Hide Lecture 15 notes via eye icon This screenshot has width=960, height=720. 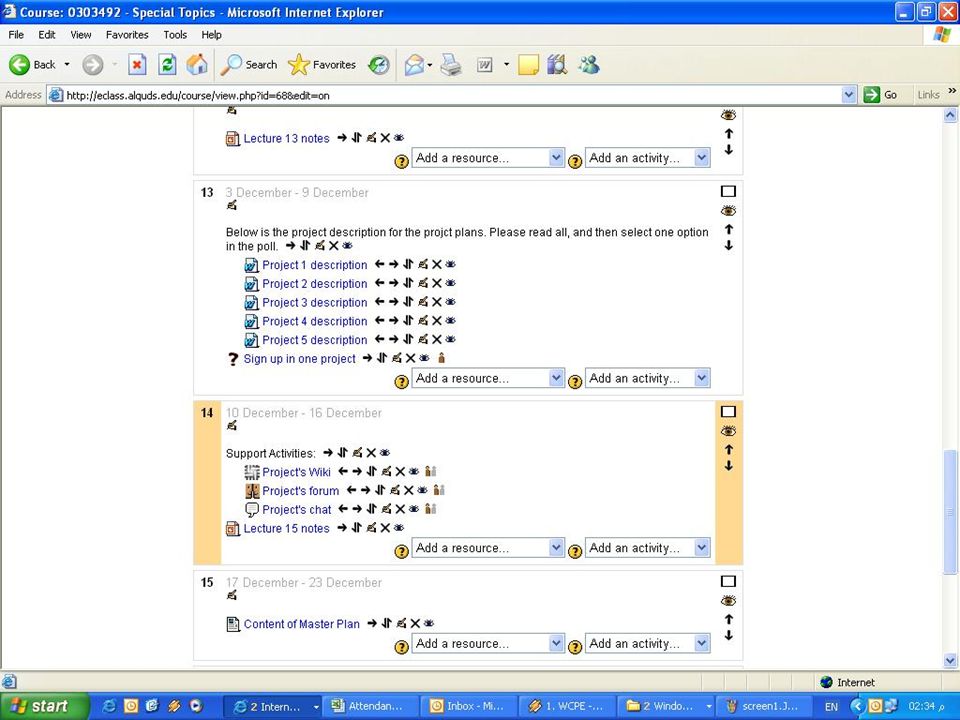[399, 527]
